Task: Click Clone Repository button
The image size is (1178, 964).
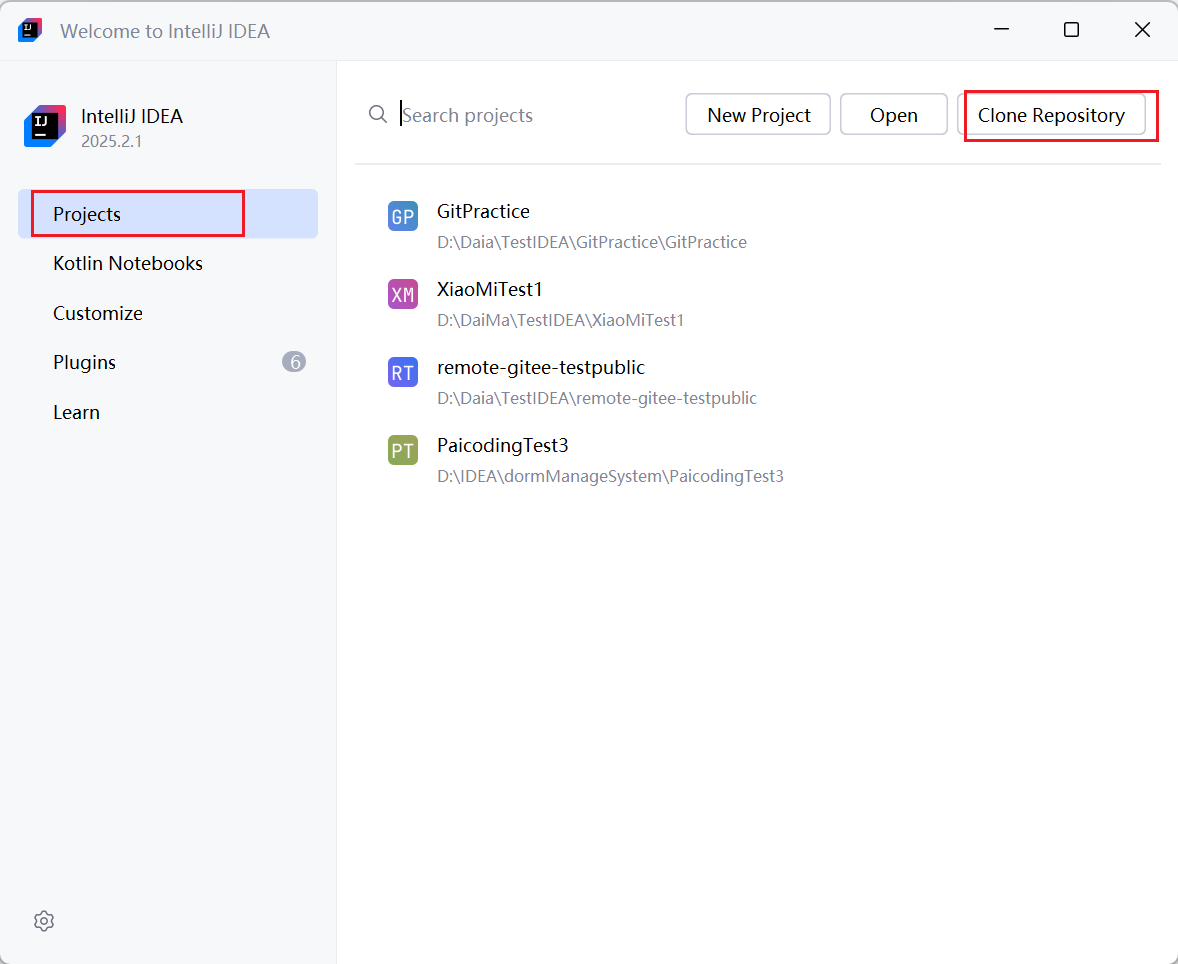Action: click(1051, 114)
